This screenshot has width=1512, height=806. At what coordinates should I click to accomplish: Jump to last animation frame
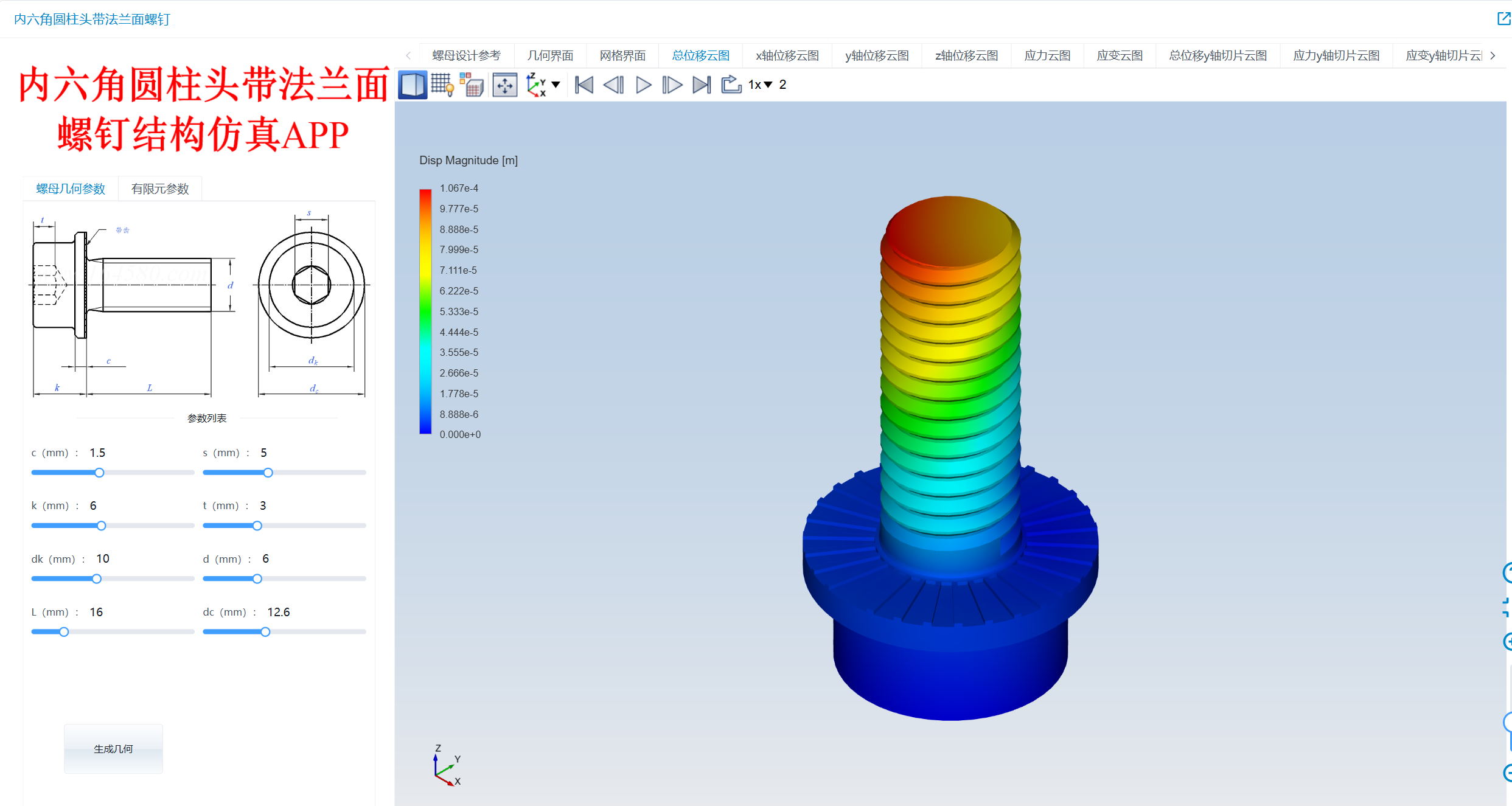[702, 85]
